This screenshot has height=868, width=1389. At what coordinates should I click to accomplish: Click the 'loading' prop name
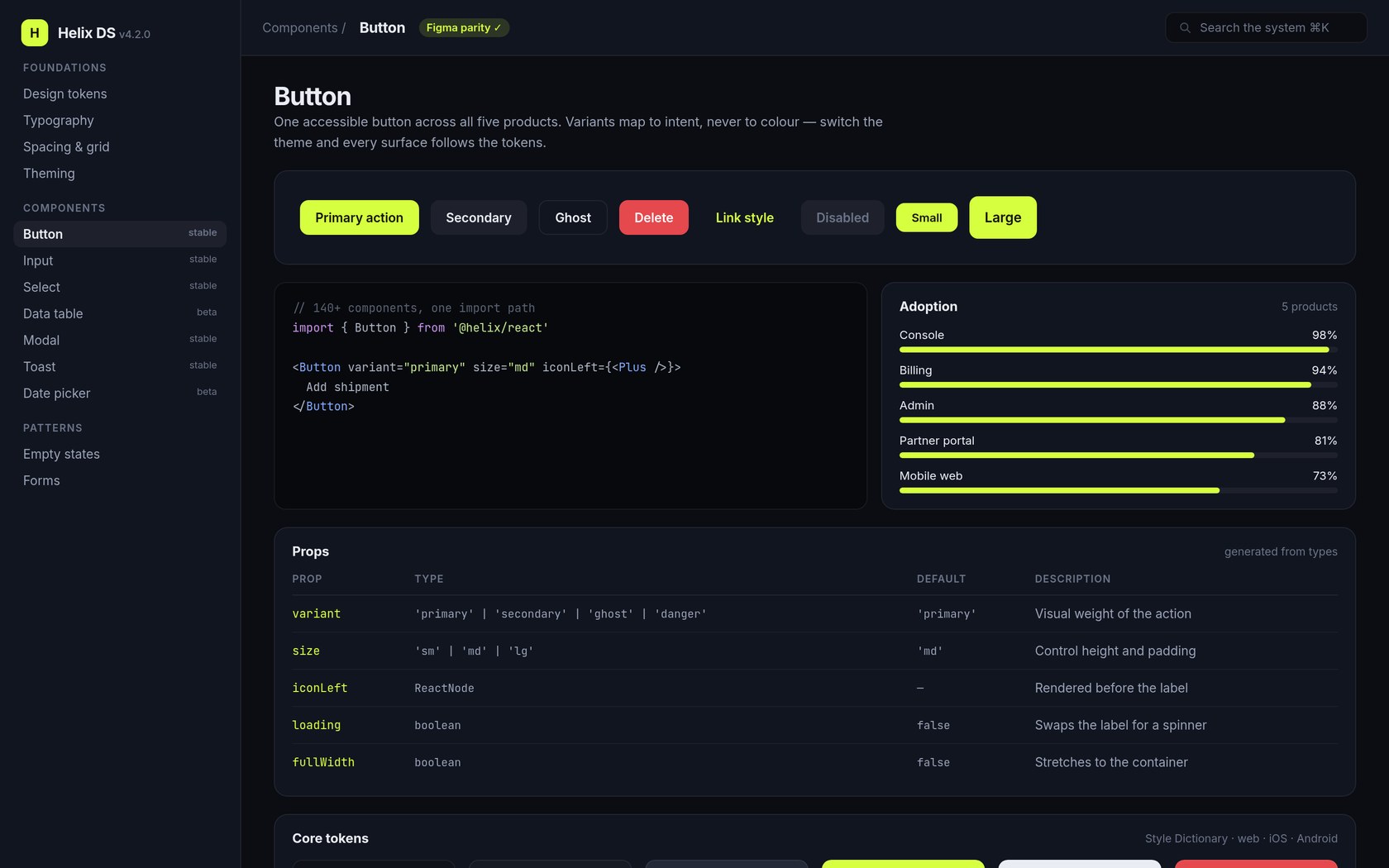[x=316, y=725]
